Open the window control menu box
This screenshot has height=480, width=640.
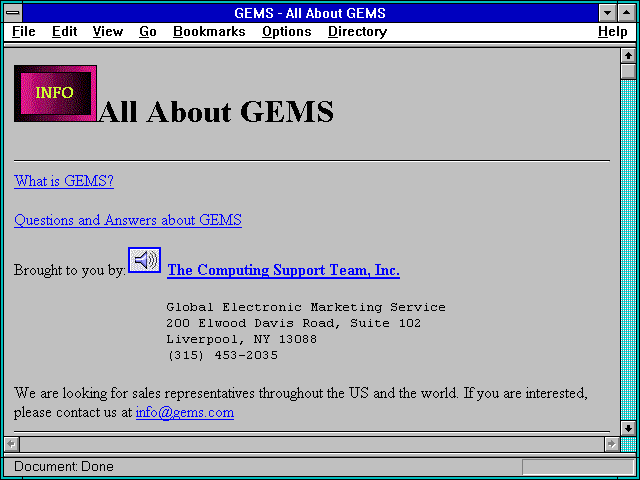pyautogui.click(x=13, y=13)
